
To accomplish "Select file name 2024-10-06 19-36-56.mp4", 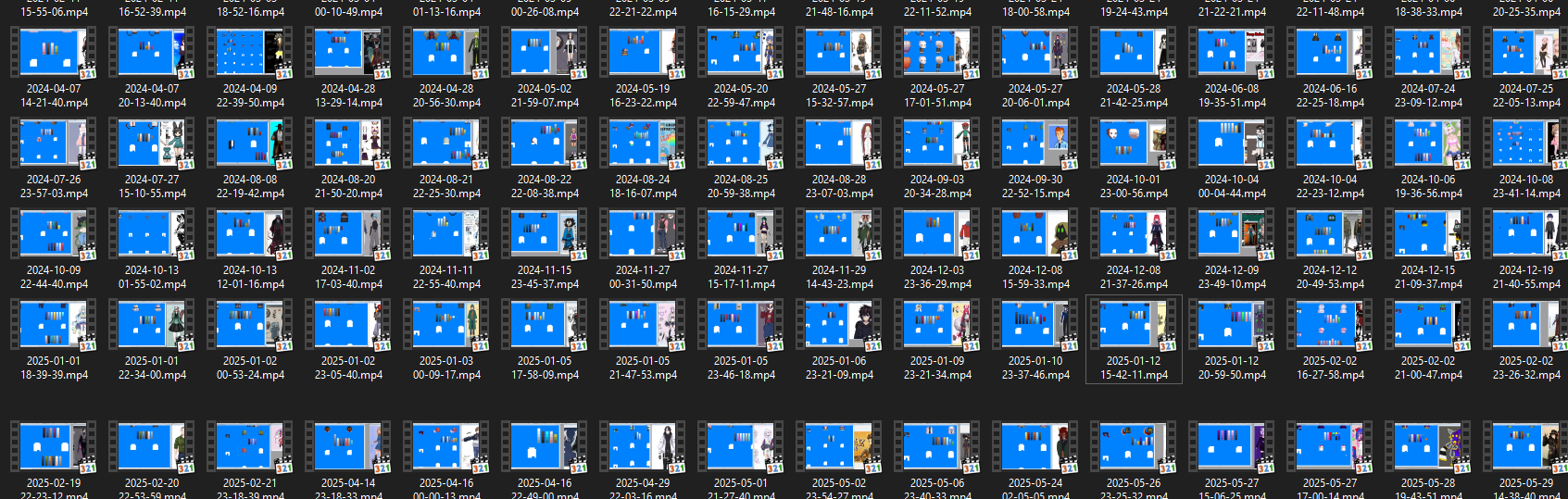I will tap(1428, 187).
